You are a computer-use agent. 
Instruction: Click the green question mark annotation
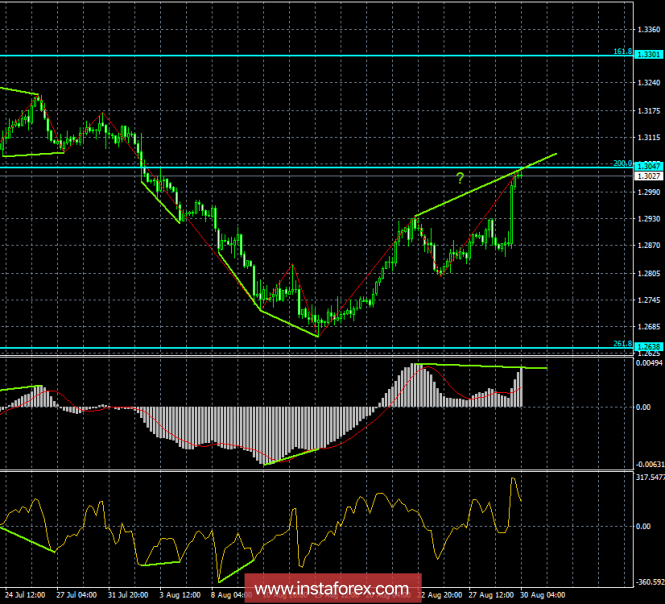[460, 178]
